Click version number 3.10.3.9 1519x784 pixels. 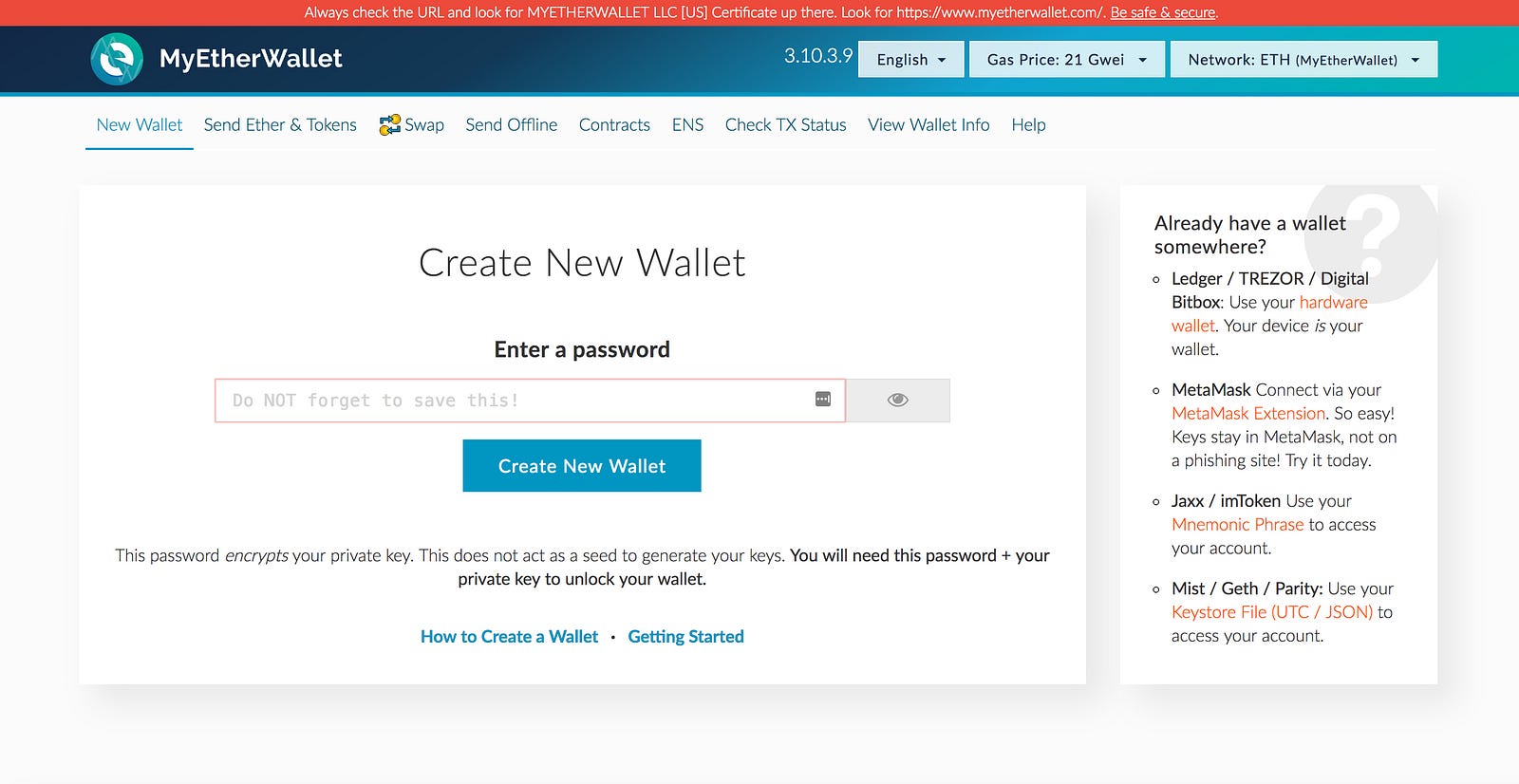coord(818,56)
